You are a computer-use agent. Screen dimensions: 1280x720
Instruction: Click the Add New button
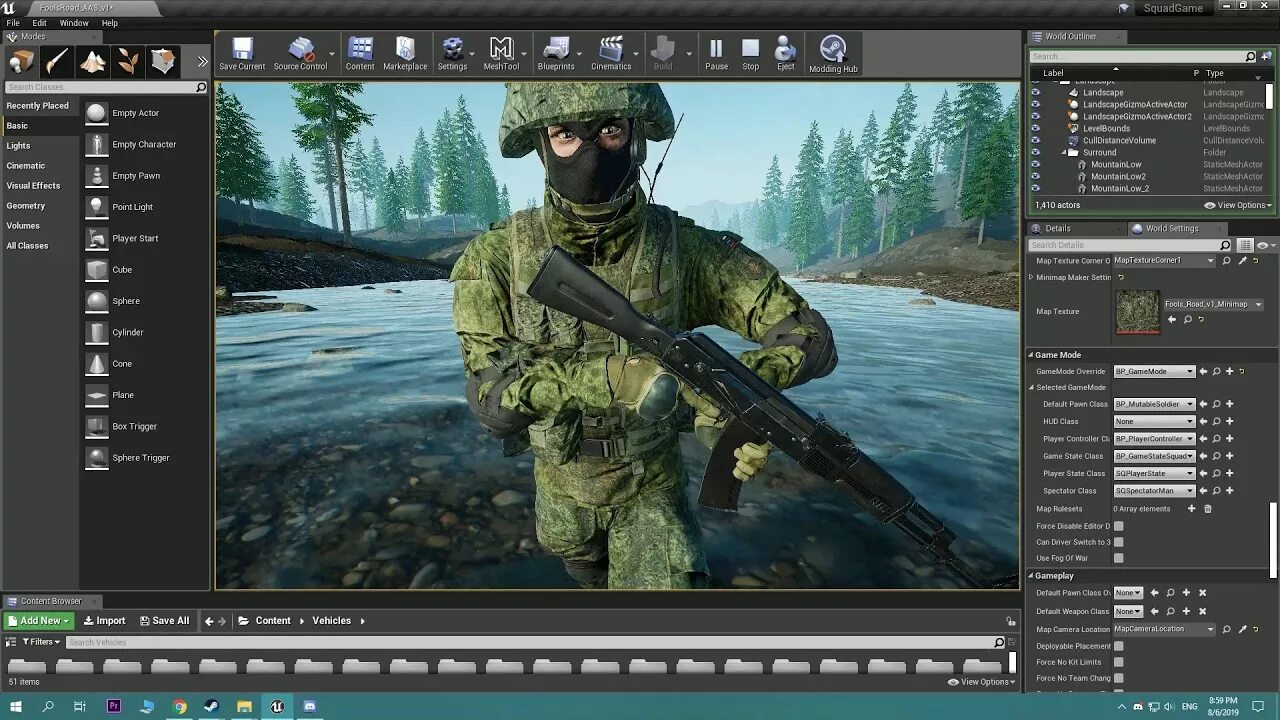click(39, 621)
